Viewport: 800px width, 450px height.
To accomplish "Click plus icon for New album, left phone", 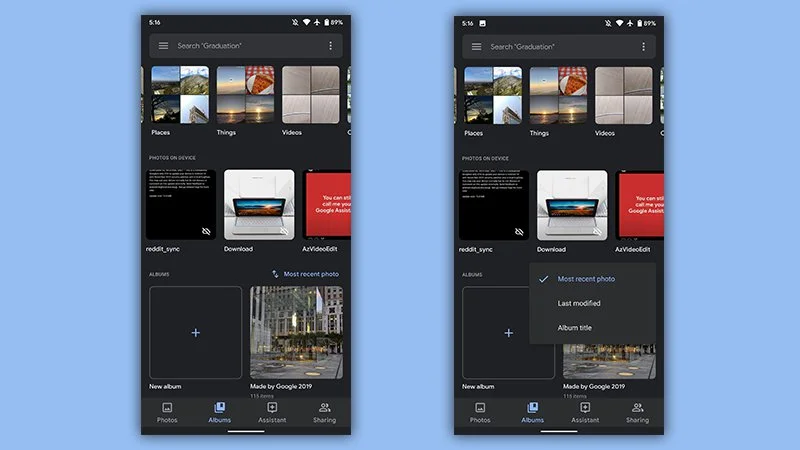I will tap(195, 333).
